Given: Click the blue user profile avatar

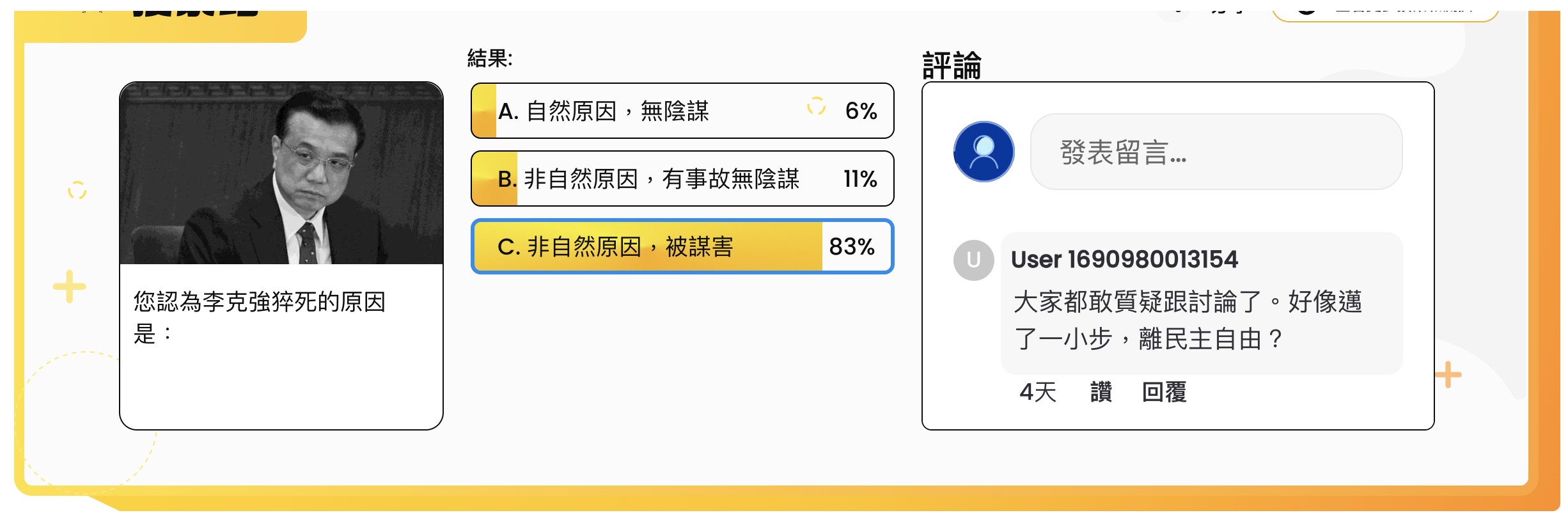Looking at the screenshot, I should tap(984, 152).
